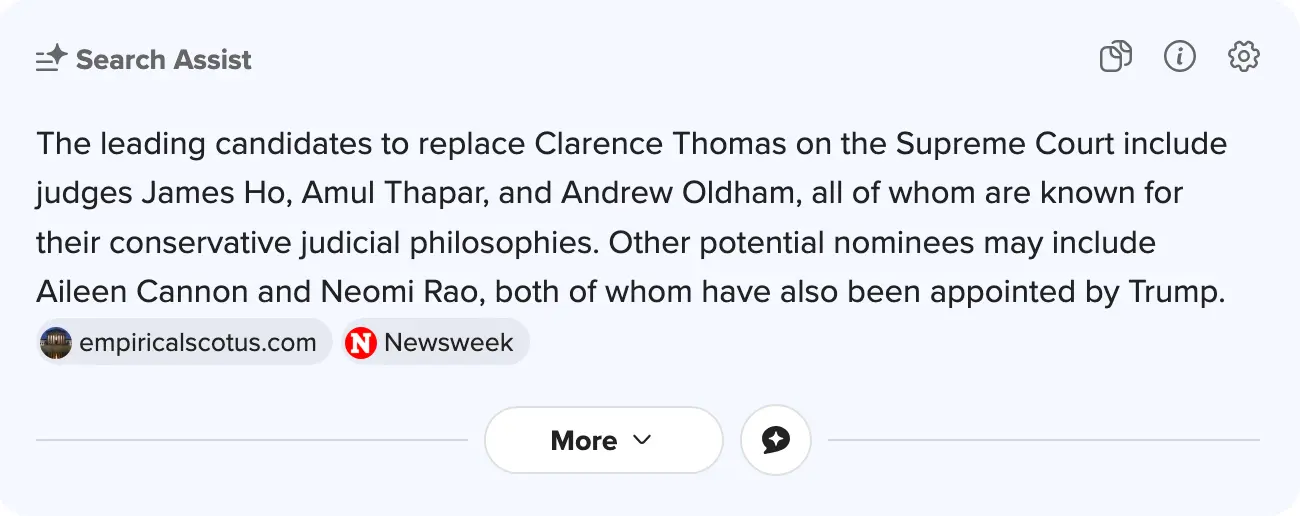Open the info icon details

click(x=1180, y=57)
